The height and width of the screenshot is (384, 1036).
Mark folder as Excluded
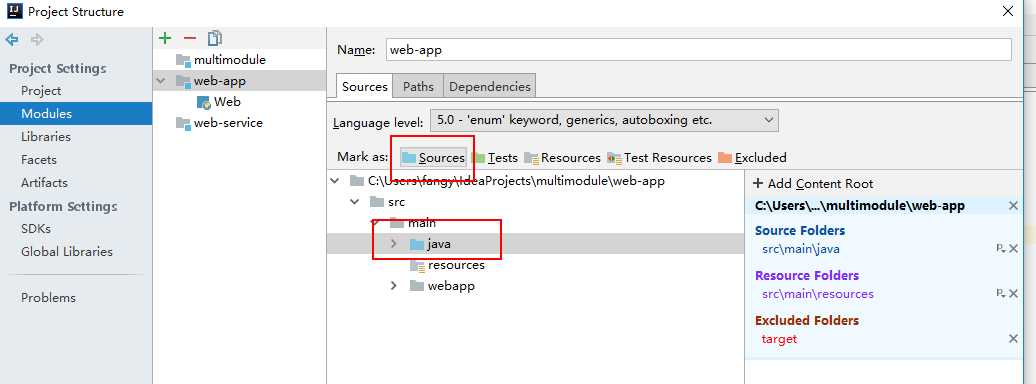pyautogui.click(x=752, y=158)
